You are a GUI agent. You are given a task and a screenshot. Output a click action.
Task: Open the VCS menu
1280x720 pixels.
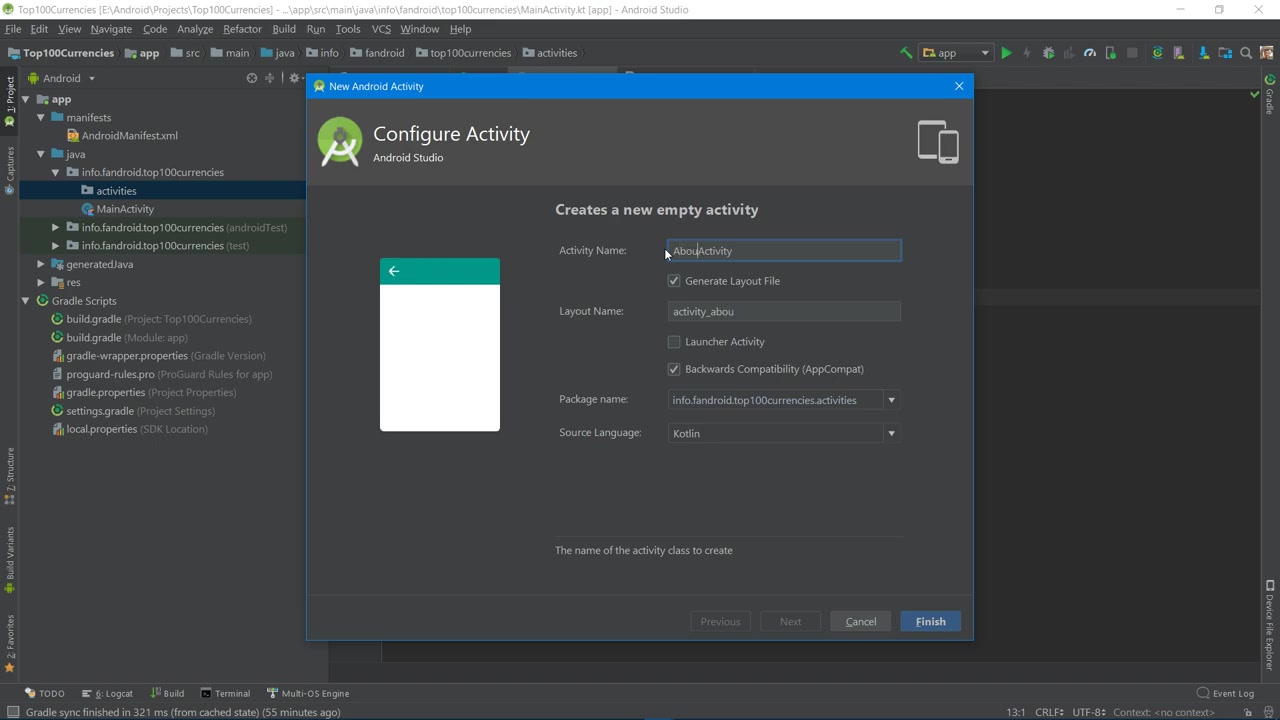coord(381,29)
